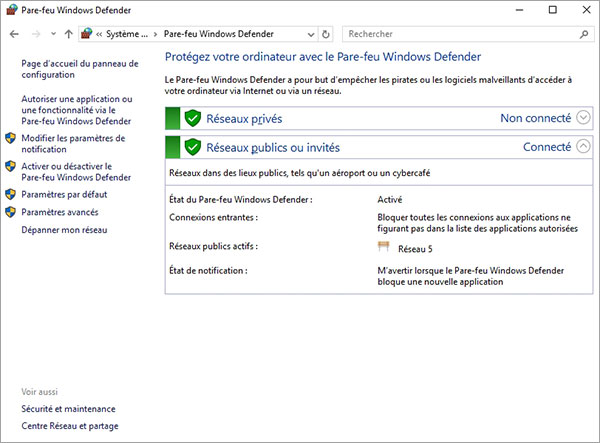Screen dimensions: 600x443
Task: Click shield icon beside Paramètres par défaut
Action: (11, 194)
